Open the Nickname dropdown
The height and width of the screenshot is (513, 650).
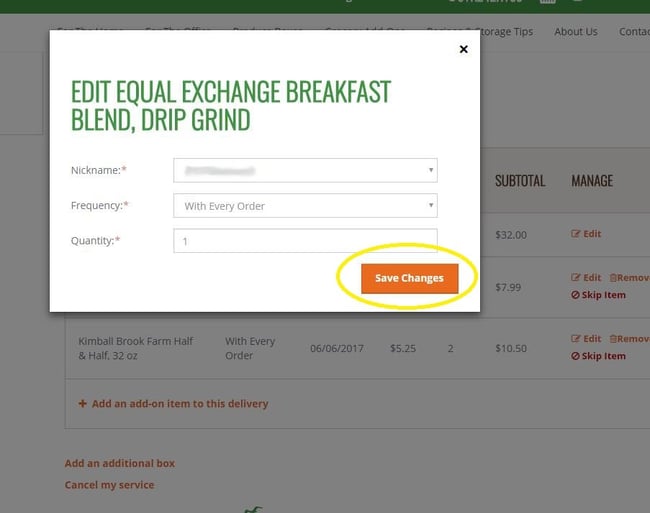pyautogui.click(x=305, y=170)
